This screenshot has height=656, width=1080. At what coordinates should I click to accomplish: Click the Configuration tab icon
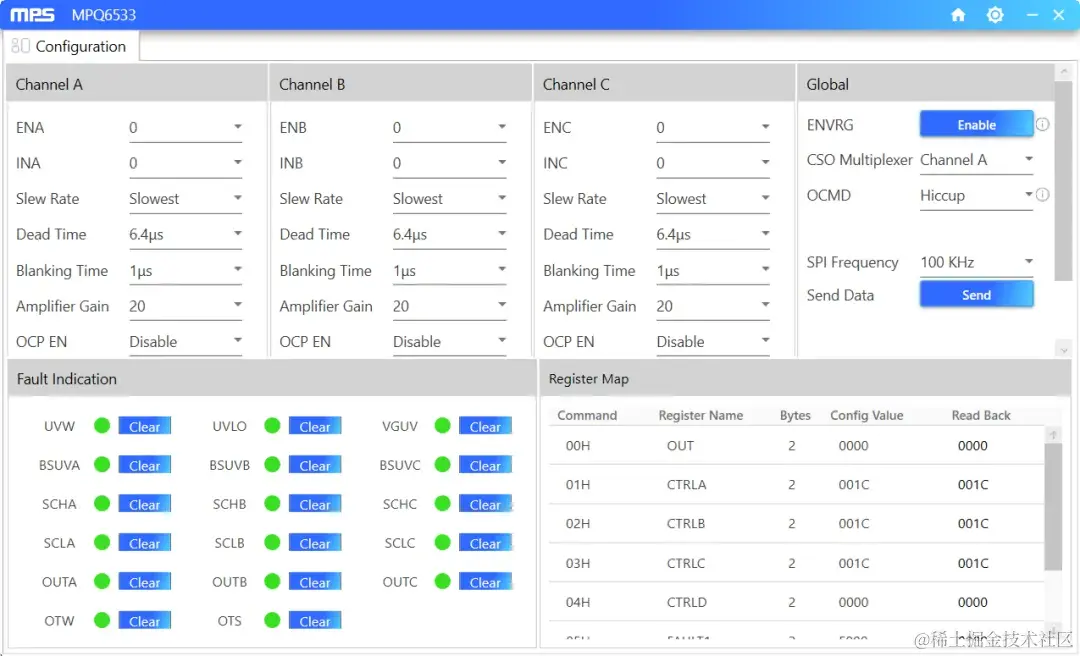coord(21,45)
